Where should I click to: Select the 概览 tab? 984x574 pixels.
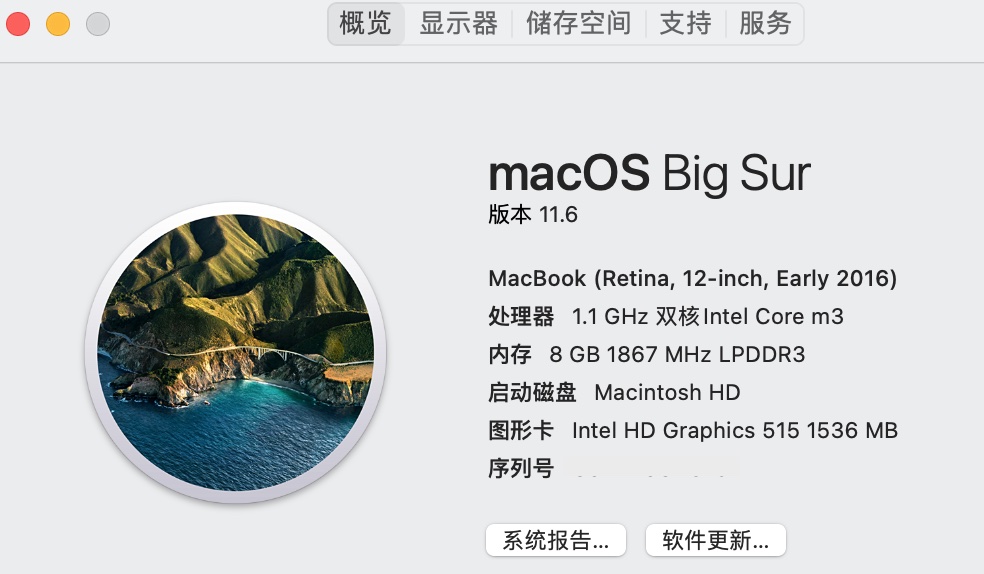point(366,24)
